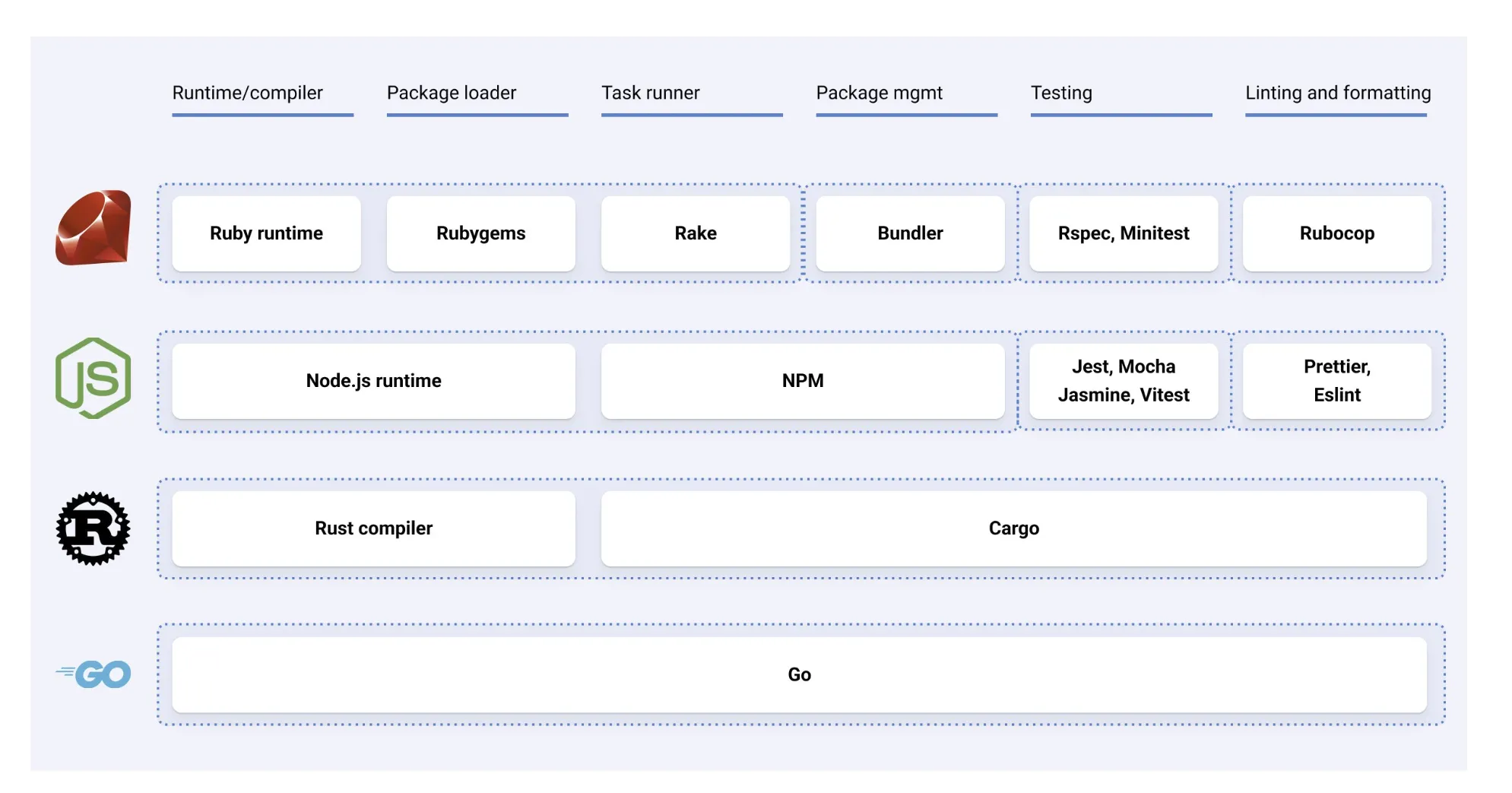Screen dimensions: 1512x793
Task: Select the NPM box
Action: point(804,380)
